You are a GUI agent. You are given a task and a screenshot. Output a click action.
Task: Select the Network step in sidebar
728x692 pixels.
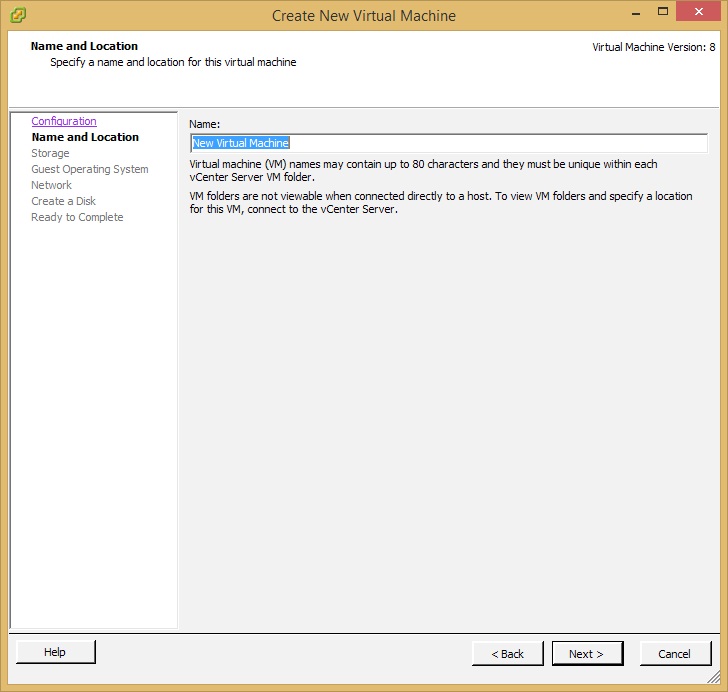[51, 185]
